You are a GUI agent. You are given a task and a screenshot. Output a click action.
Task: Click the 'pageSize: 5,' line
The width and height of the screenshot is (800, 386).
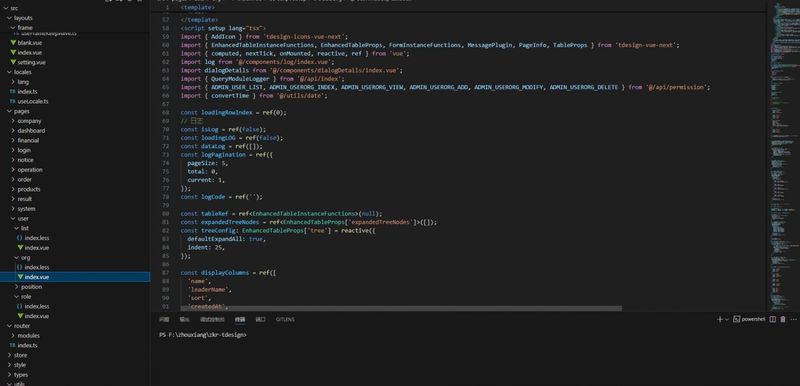[x=208, y=163]
